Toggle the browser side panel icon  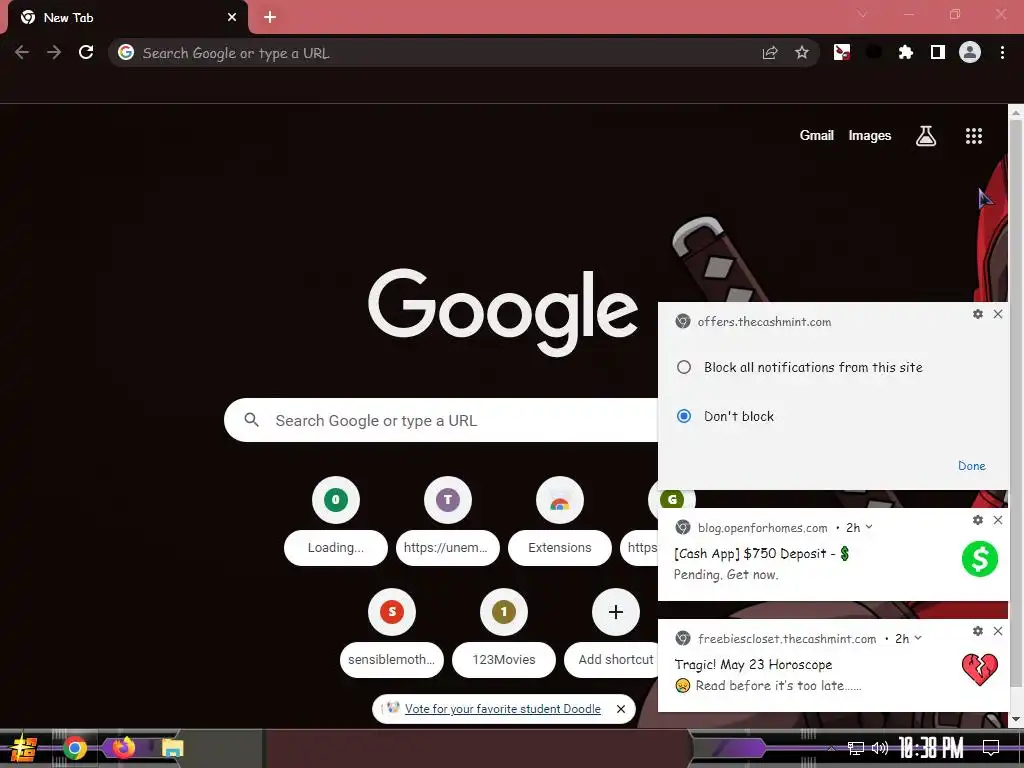click(938, 52)
